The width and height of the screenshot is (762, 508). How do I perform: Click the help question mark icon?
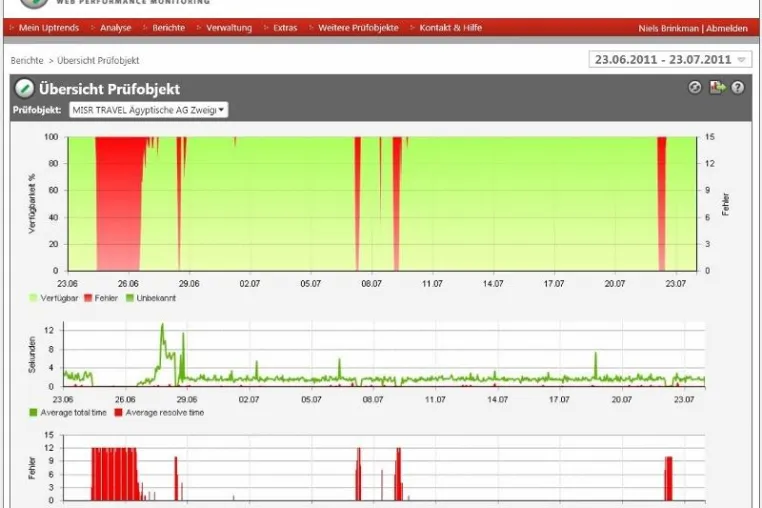[738, 88]
